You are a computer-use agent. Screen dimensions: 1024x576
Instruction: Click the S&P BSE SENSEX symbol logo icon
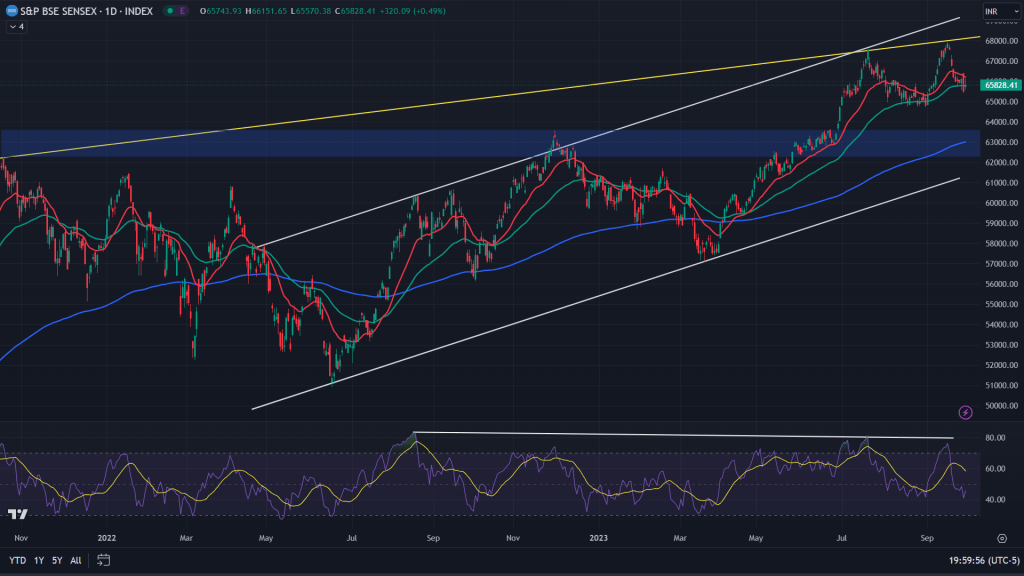pyautogui.click(x=13, y=11)
